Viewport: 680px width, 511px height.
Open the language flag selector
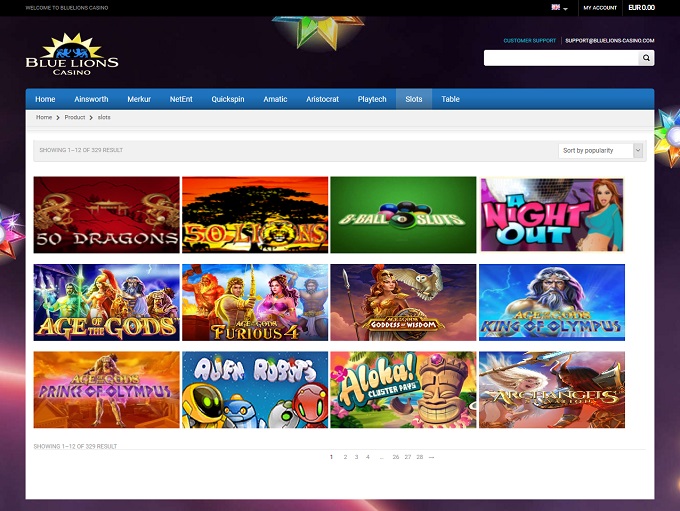[559, 7]
